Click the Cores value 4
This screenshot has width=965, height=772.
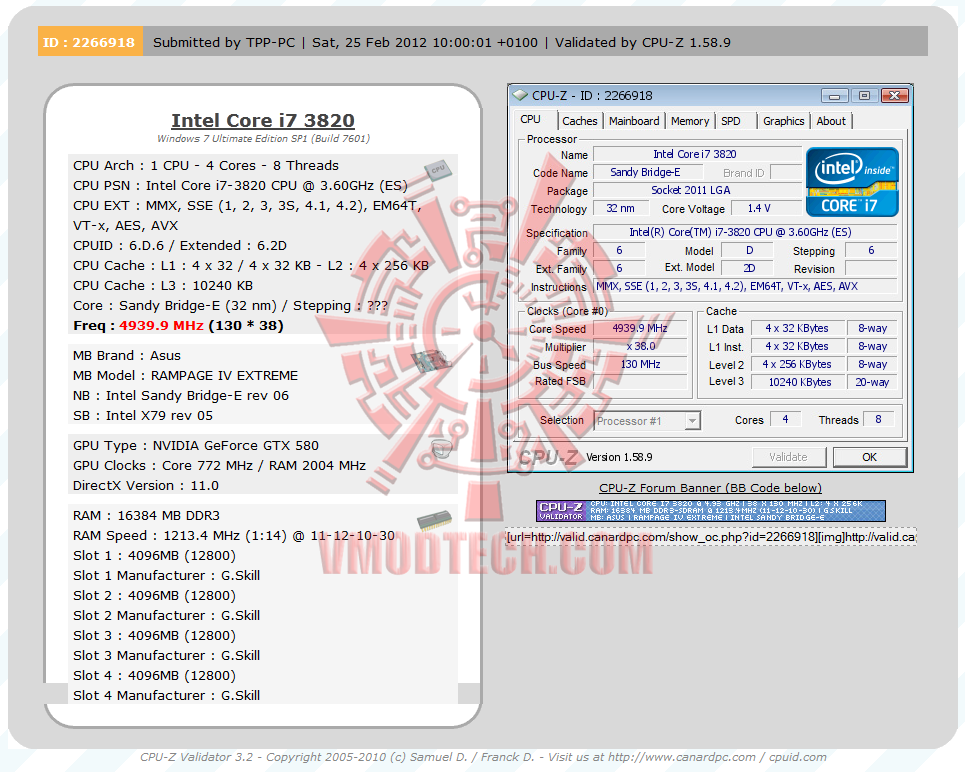point(785,419)
